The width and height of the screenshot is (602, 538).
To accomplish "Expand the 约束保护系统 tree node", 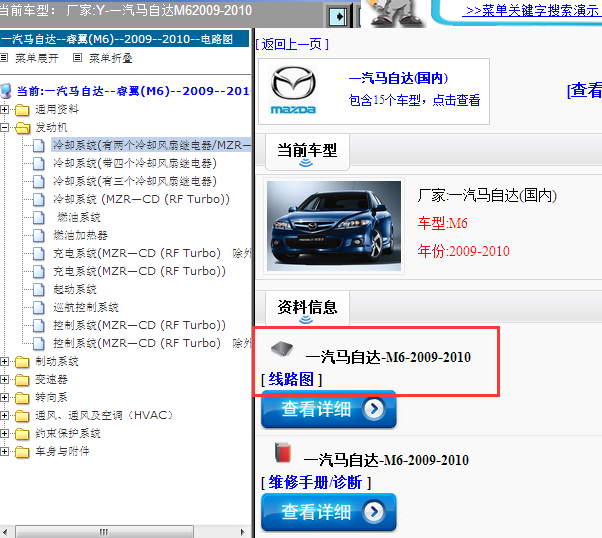I will (x=4, y=434).
